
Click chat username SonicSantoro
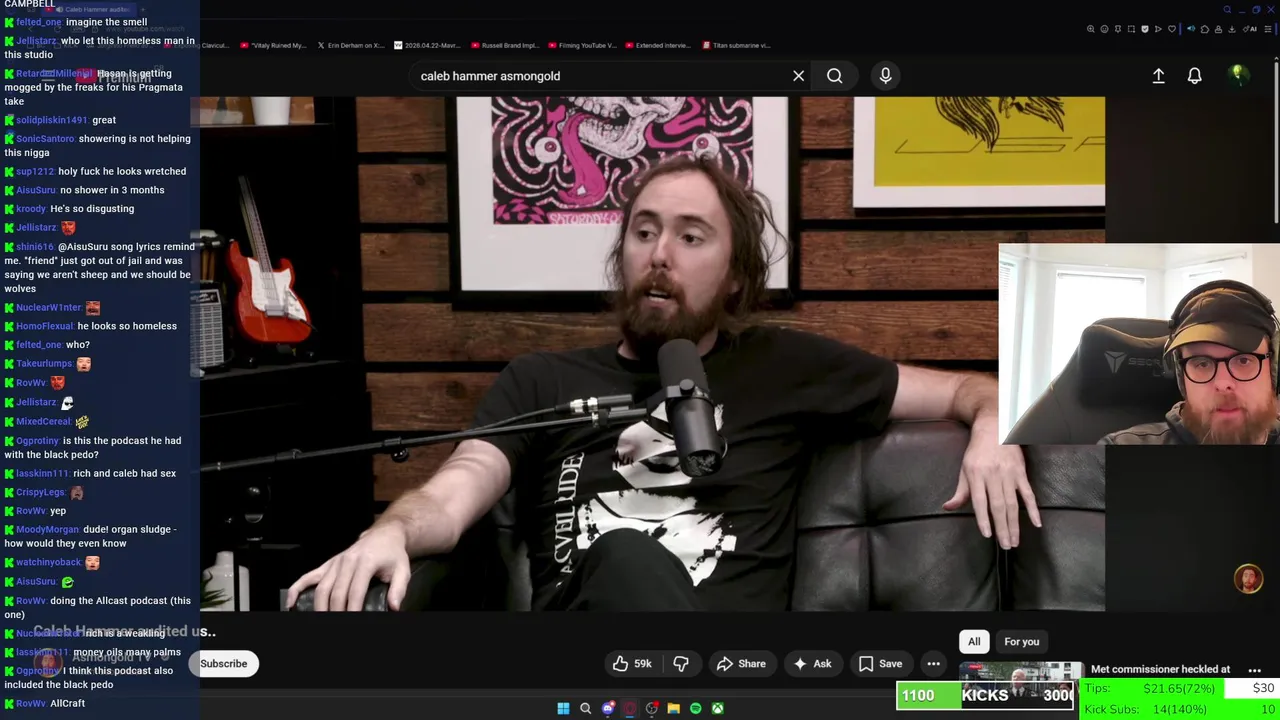[x=45, y=139]
